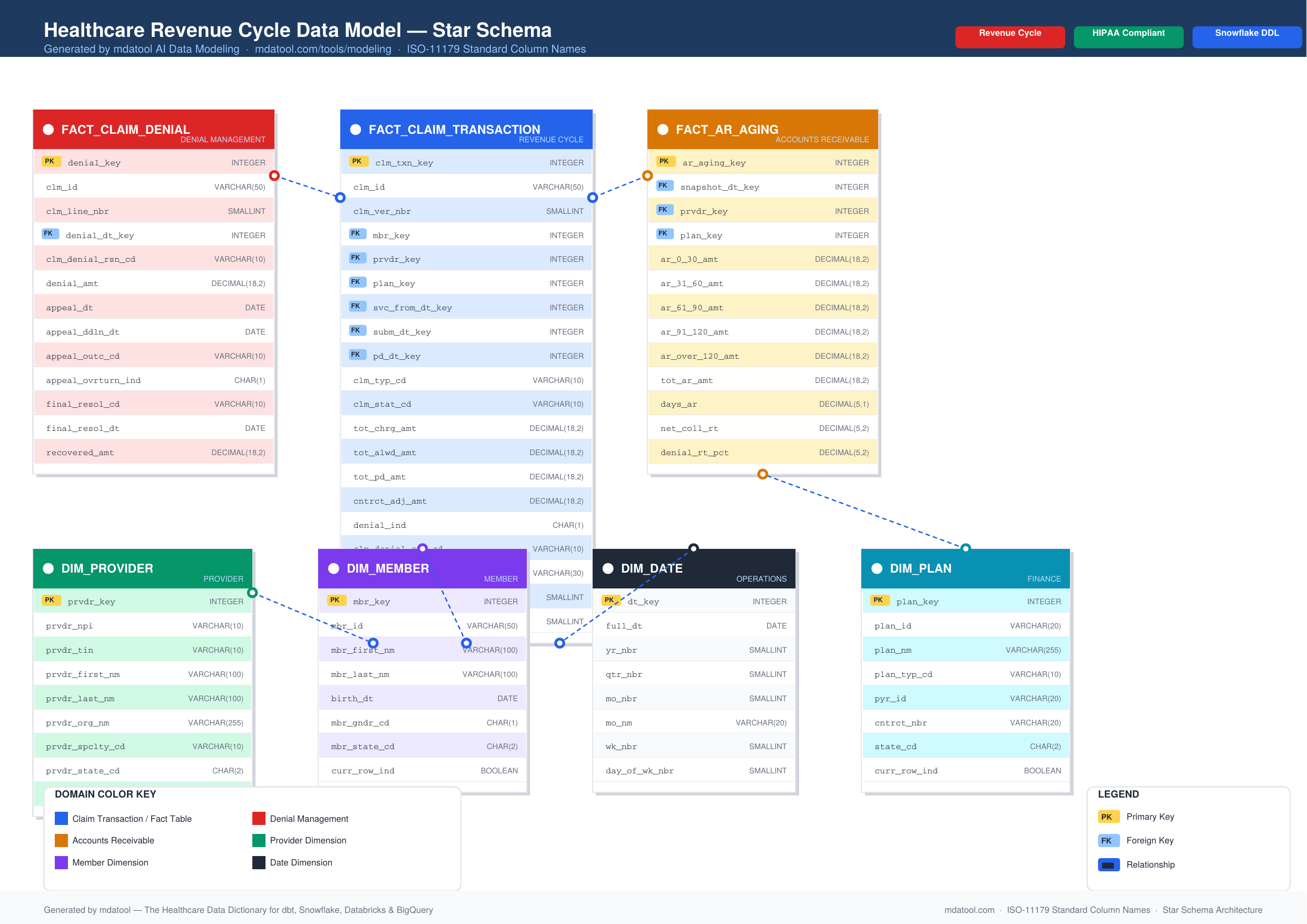Click white dot icon on DIM_PLAN header
Image resolution: width=1307 pixels, height=924 pixels.
click(877, 568)
